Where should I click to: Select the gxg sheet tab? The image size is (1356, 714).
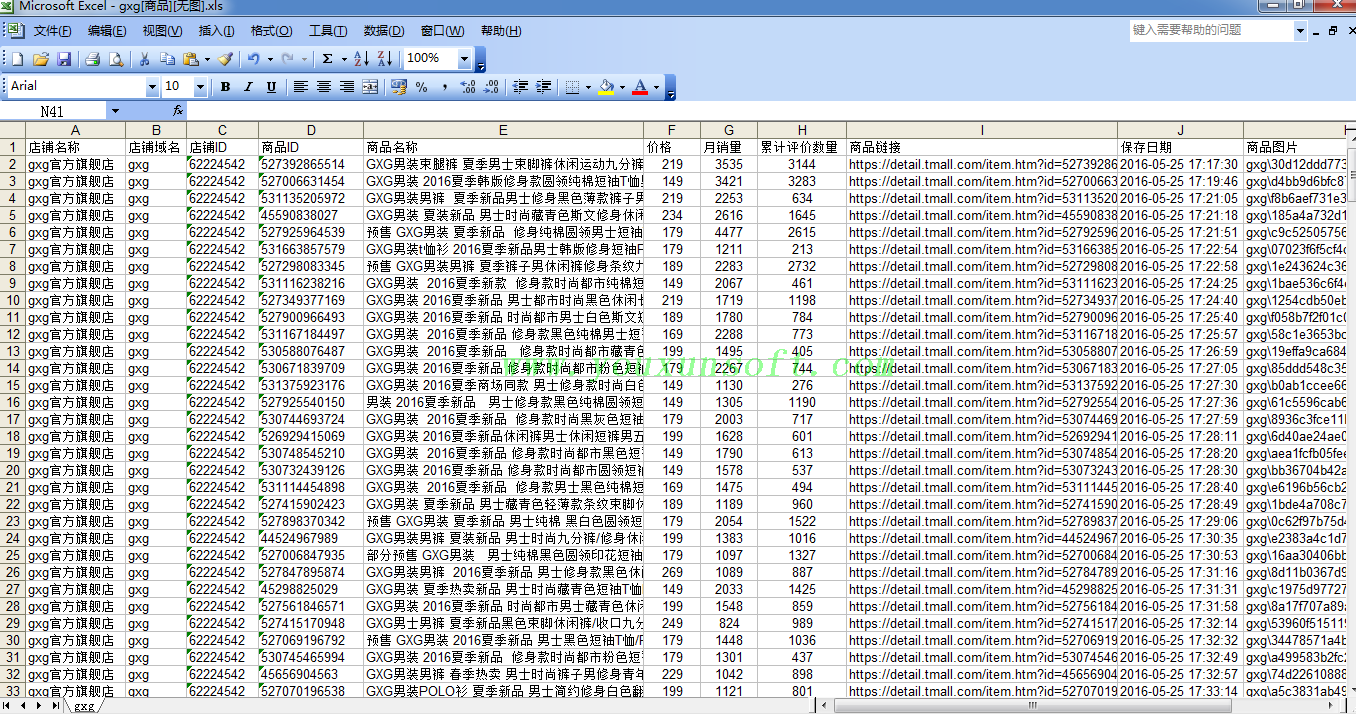(84, 705)
